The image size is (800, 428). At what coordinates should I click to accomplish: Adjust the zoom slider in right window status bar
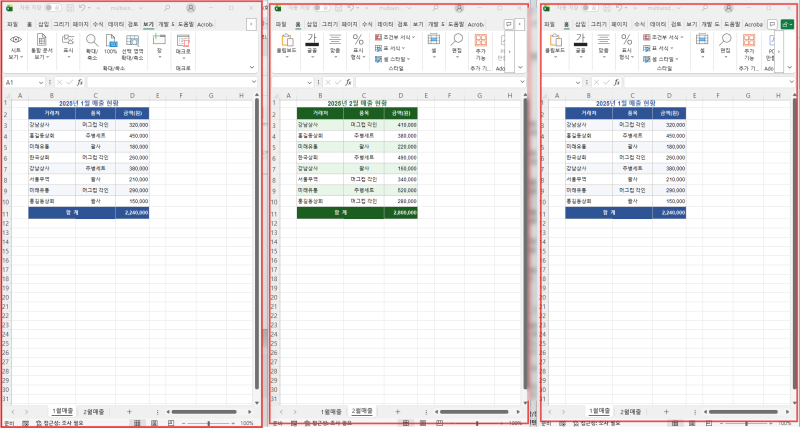point(746,423)
